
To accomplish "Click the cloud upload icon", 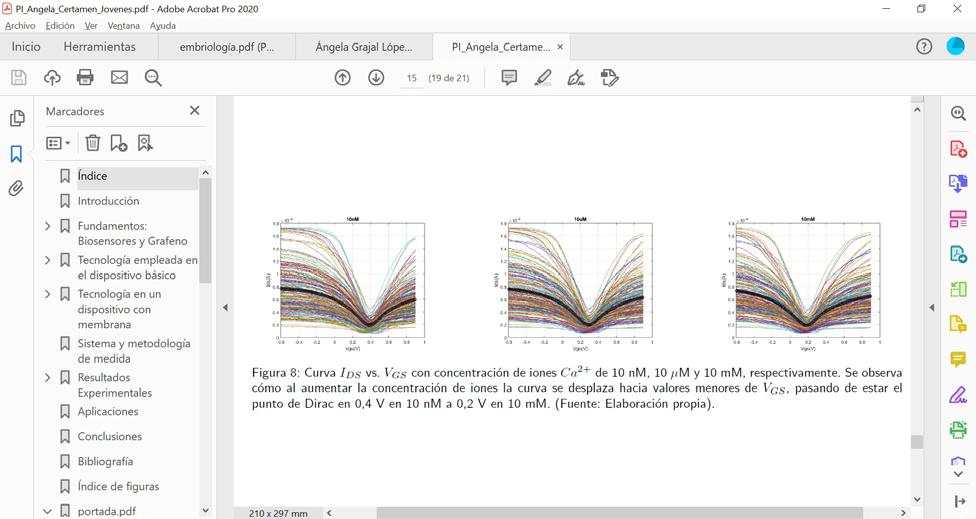I will (52, 78).
